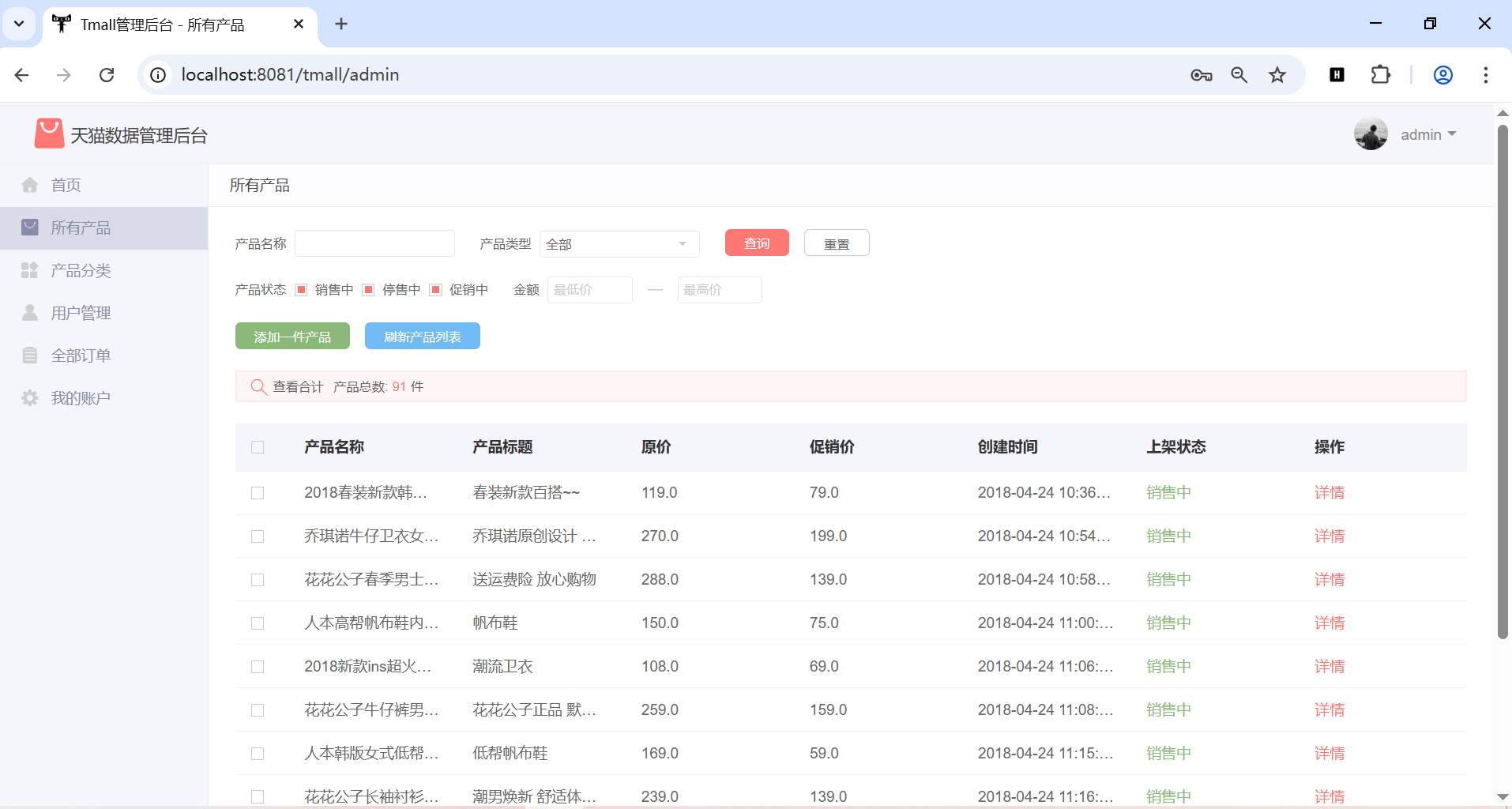Click the 重置 reset button
Screen dimensions: 1512x809
[837, 243]
